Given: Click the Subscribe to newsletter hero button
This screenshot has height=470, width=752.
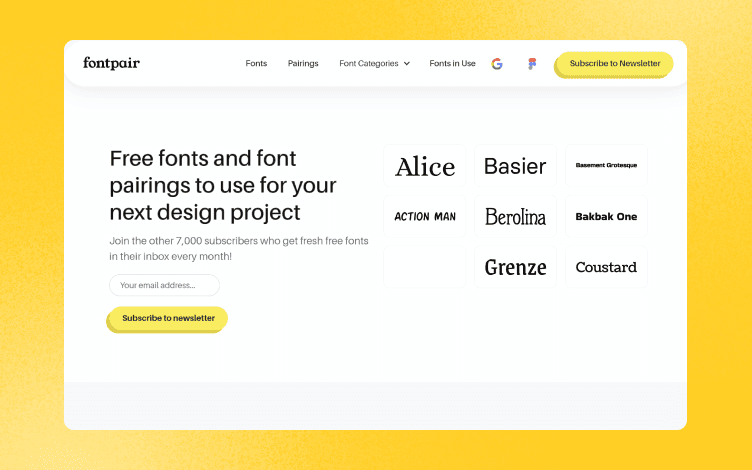Looking at the screenshot, I should (168, 318).
